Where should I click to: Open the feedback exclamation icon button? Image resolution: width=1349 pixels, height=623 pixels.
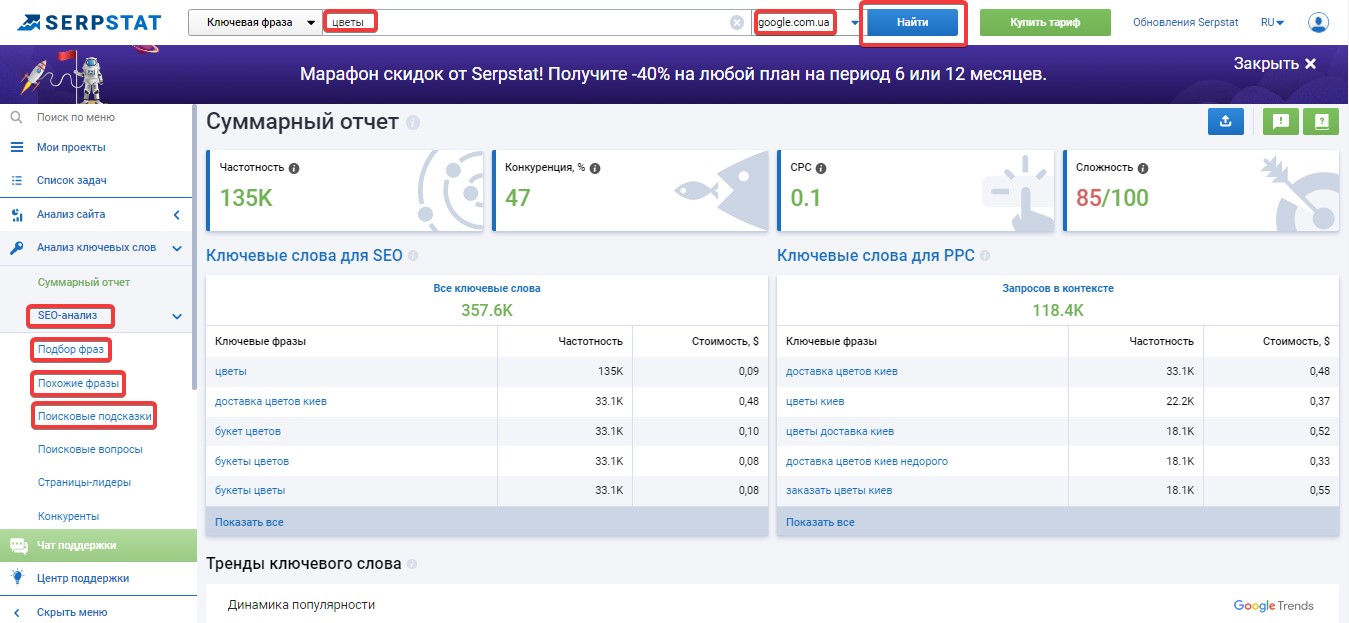1281,122
